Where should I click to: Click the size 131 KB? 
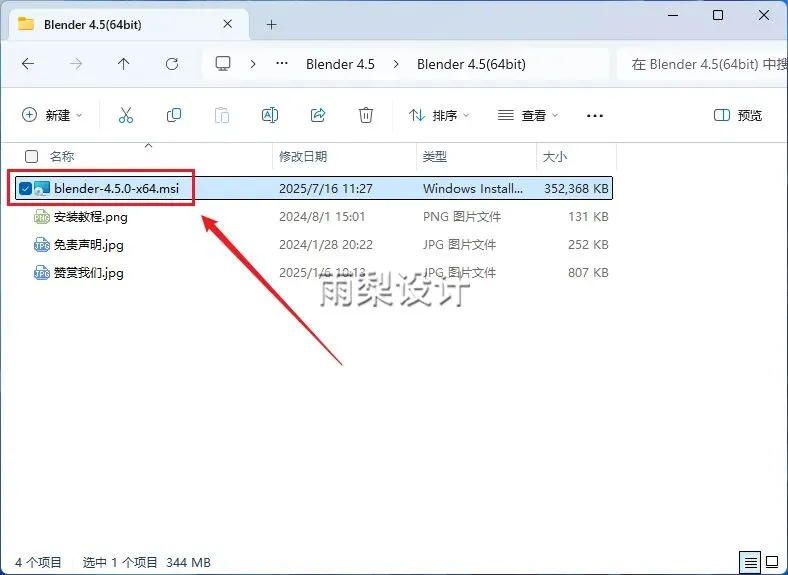[x=588, y=217]
